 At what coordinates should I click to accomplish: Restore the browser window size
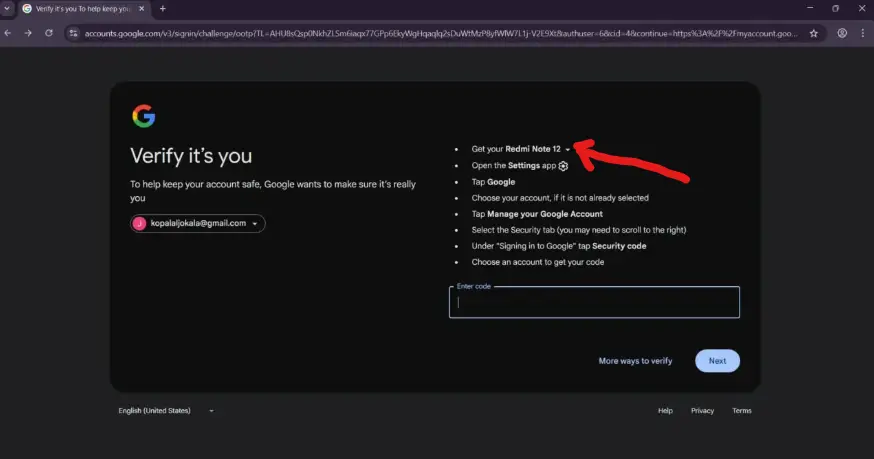[836, 8]
